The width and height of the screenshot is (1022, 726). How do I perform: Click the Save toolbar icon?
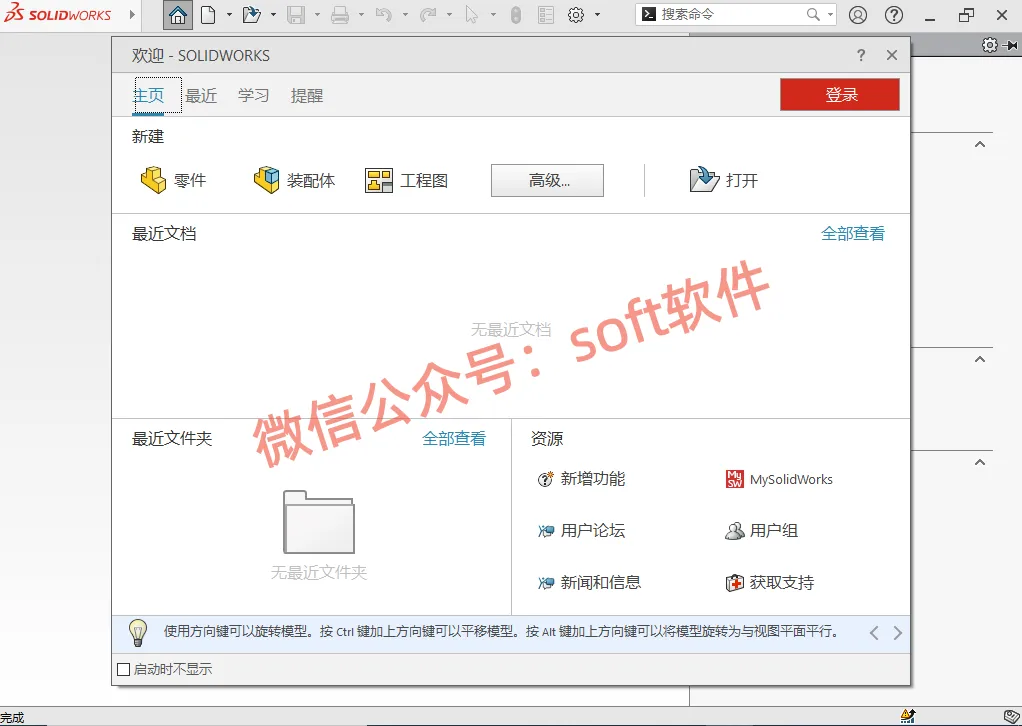pos(296,14)
